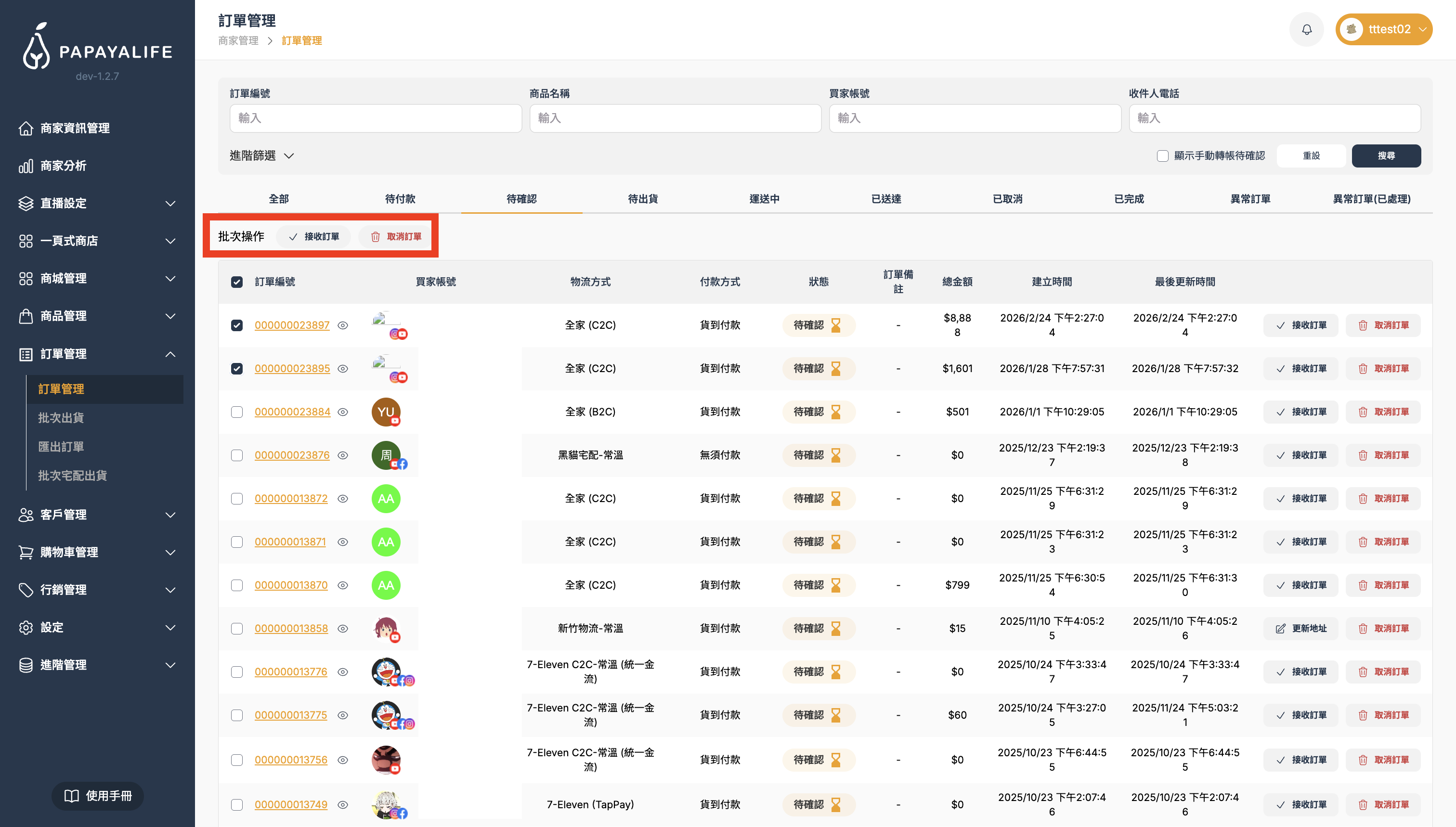Screen dimensions: 1456x827
Task: Click the eye icon beside order 000000023884
Action: tap(342, 413)
